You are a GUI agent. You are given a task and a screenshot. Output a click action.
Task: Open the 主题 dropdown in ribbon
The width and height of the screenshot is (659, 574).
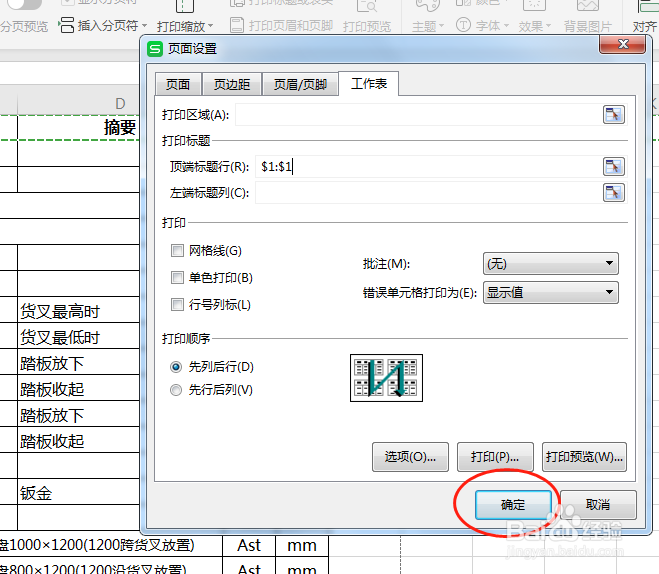point(428,26)
